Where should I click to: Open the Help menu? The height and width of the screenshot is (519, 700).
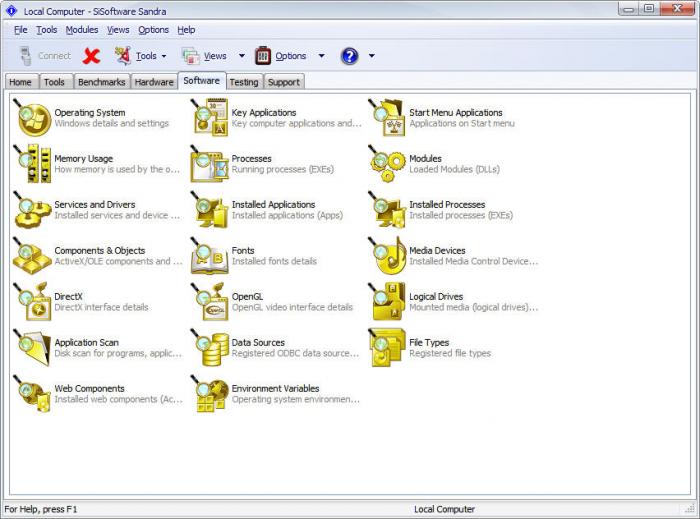point(186,30)
